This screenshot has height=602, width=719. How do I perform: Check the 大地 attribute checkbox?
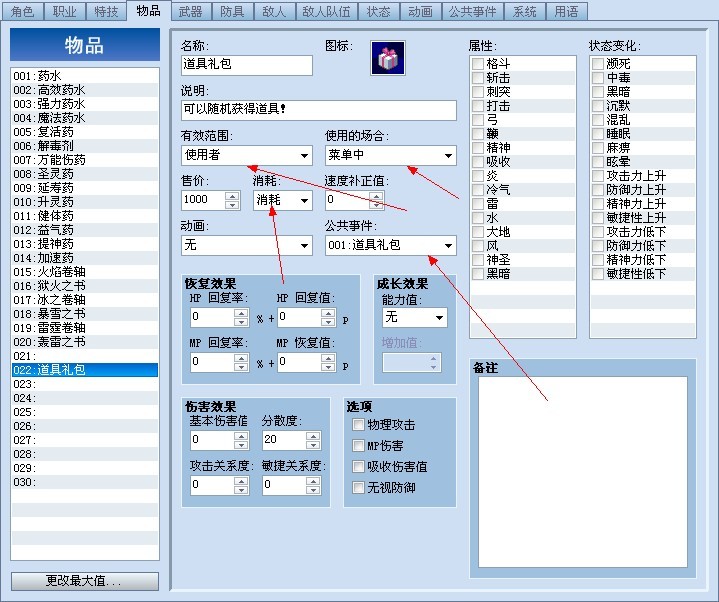point(478,232)
